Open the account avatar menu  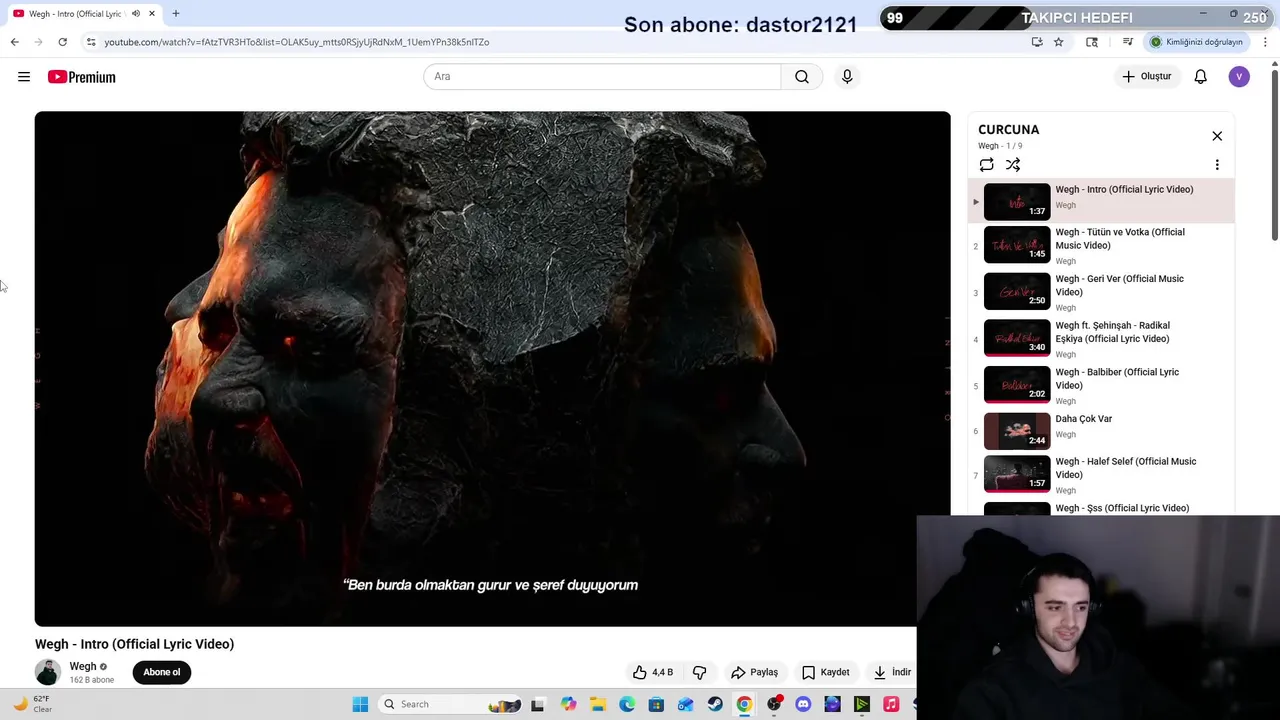1239,77
